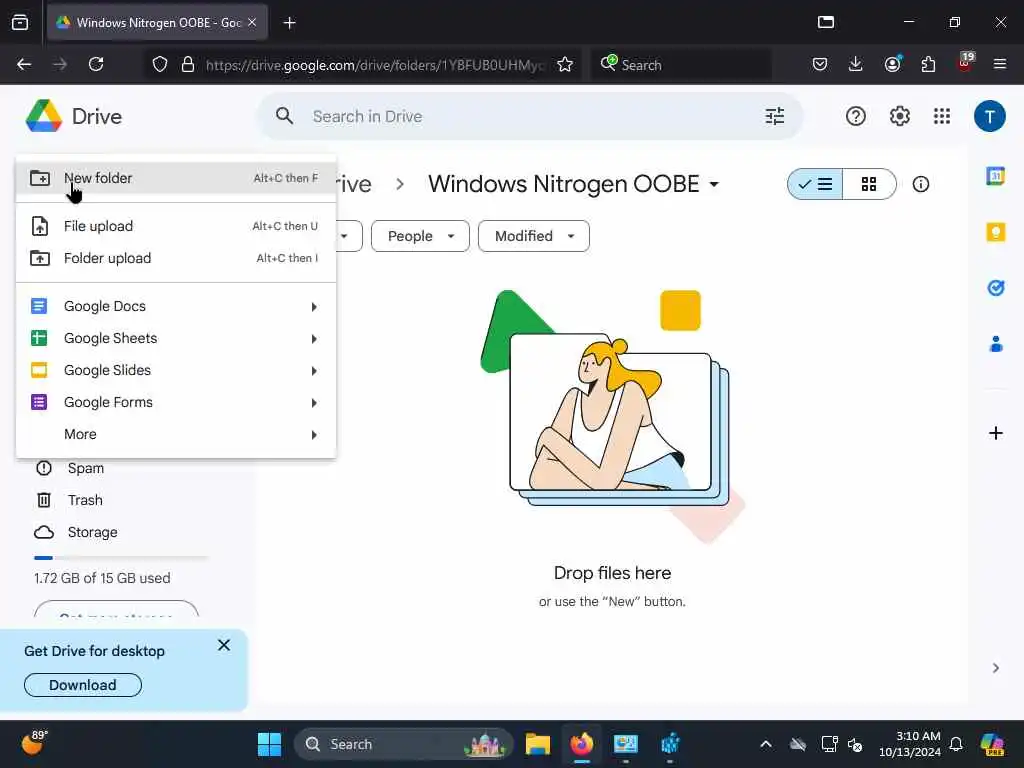The height and width of the screenshot is (768, 1024).
Task: Open Drive search filter options icon
Action: pos(775,116)
